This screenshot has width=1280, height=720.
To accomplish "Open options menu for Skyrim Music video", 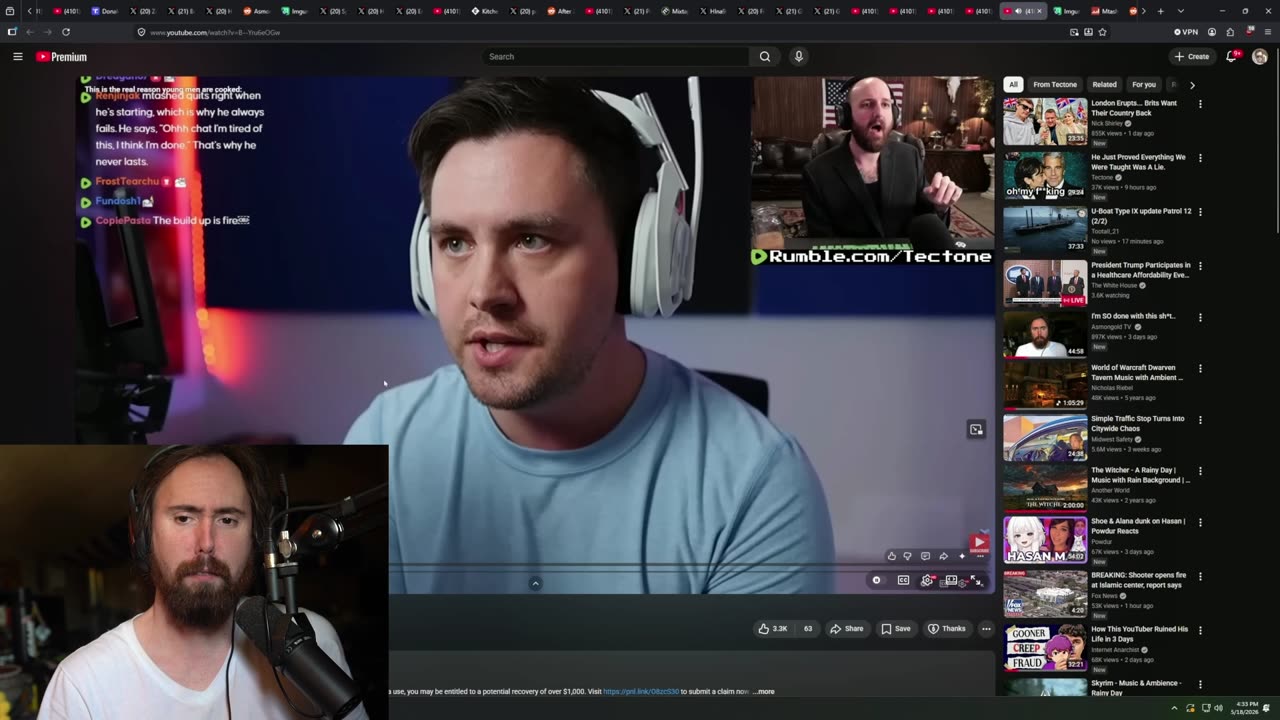I will (1200, 684).
